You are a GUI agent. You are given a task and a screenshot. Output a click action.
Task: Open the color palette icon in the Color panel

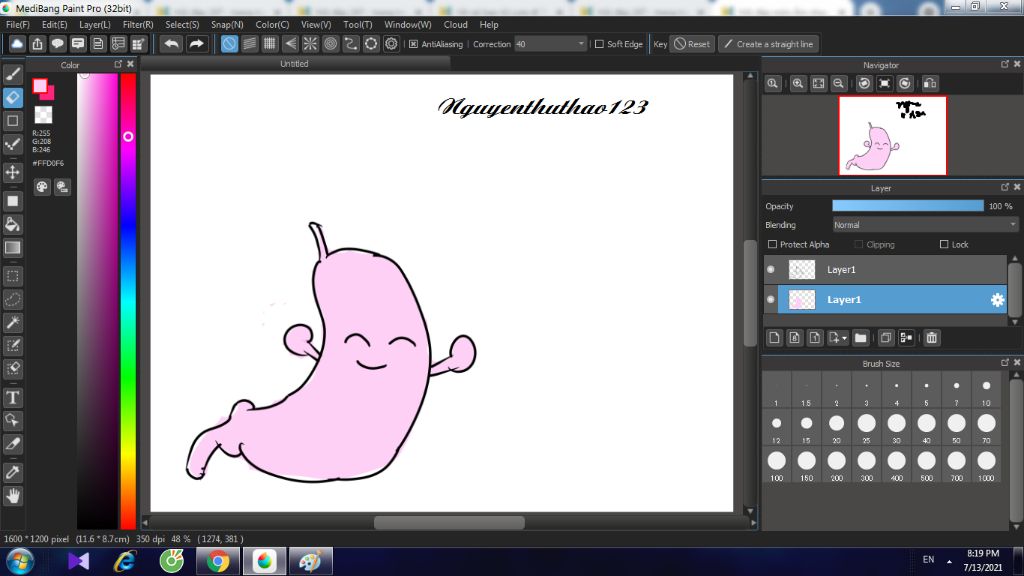click(42, 187)
